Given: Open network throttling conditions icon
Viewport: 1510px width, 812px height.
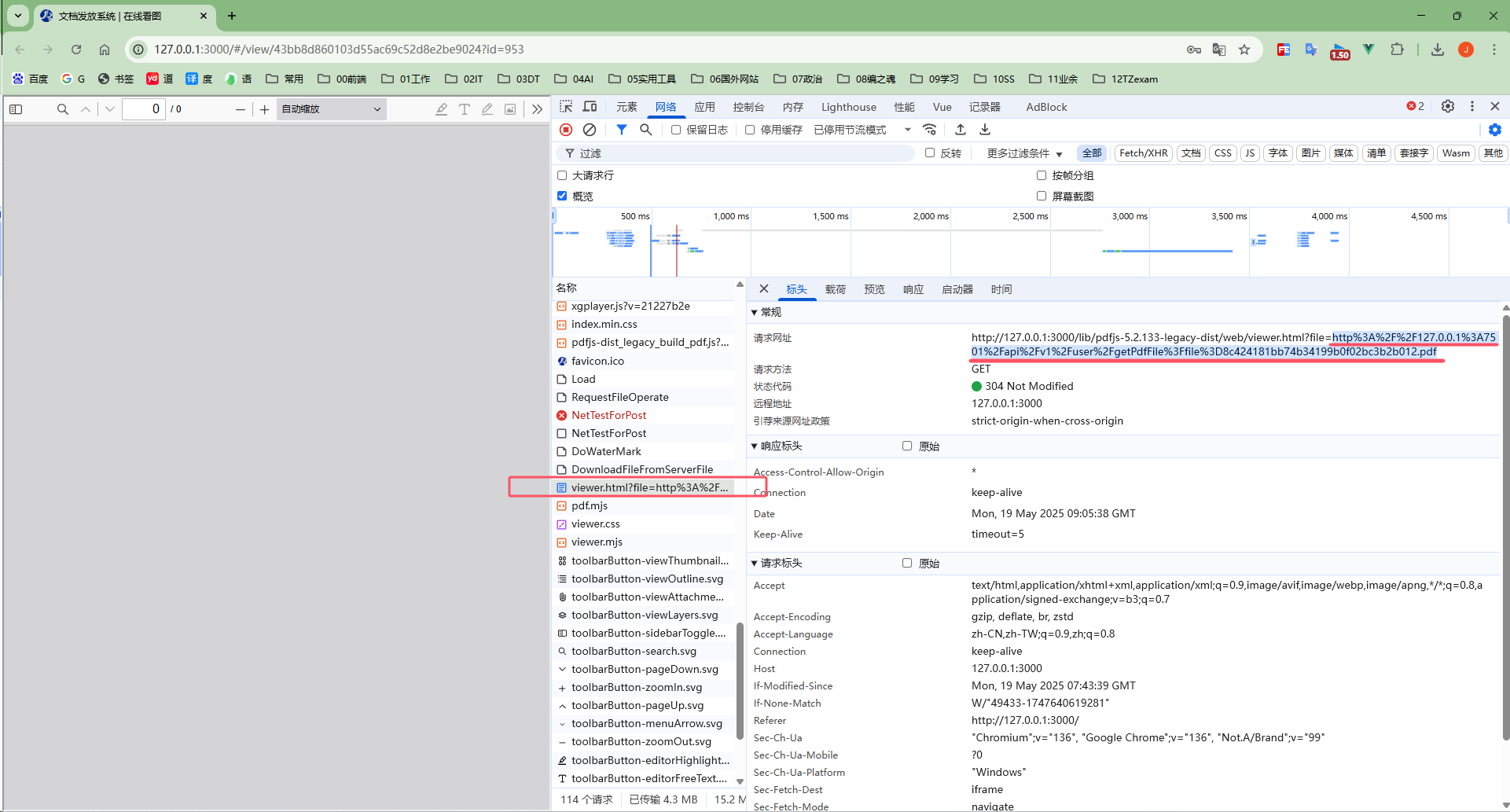Looking at the screenshot, I should [930, 130].
